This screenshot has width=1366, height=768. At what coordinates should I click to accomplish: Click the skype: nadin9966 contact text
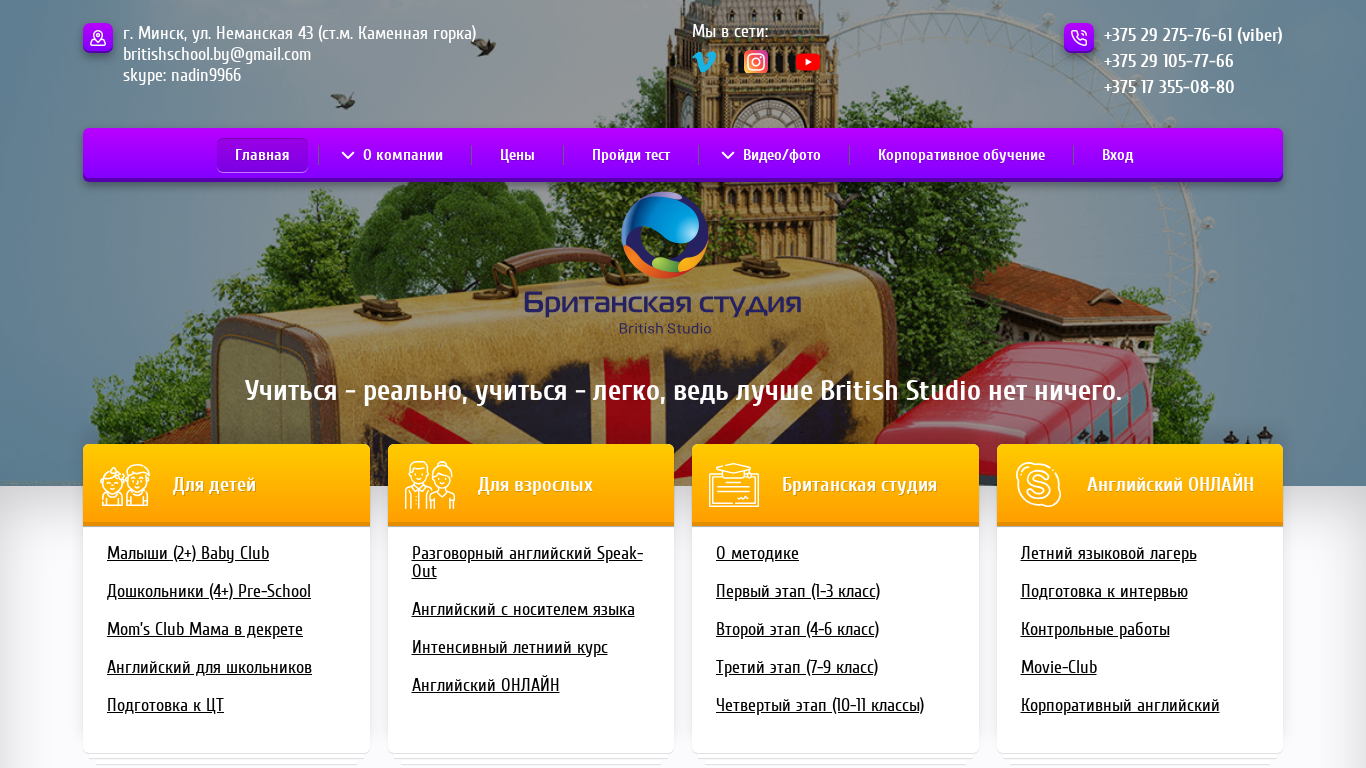point(182,75)
